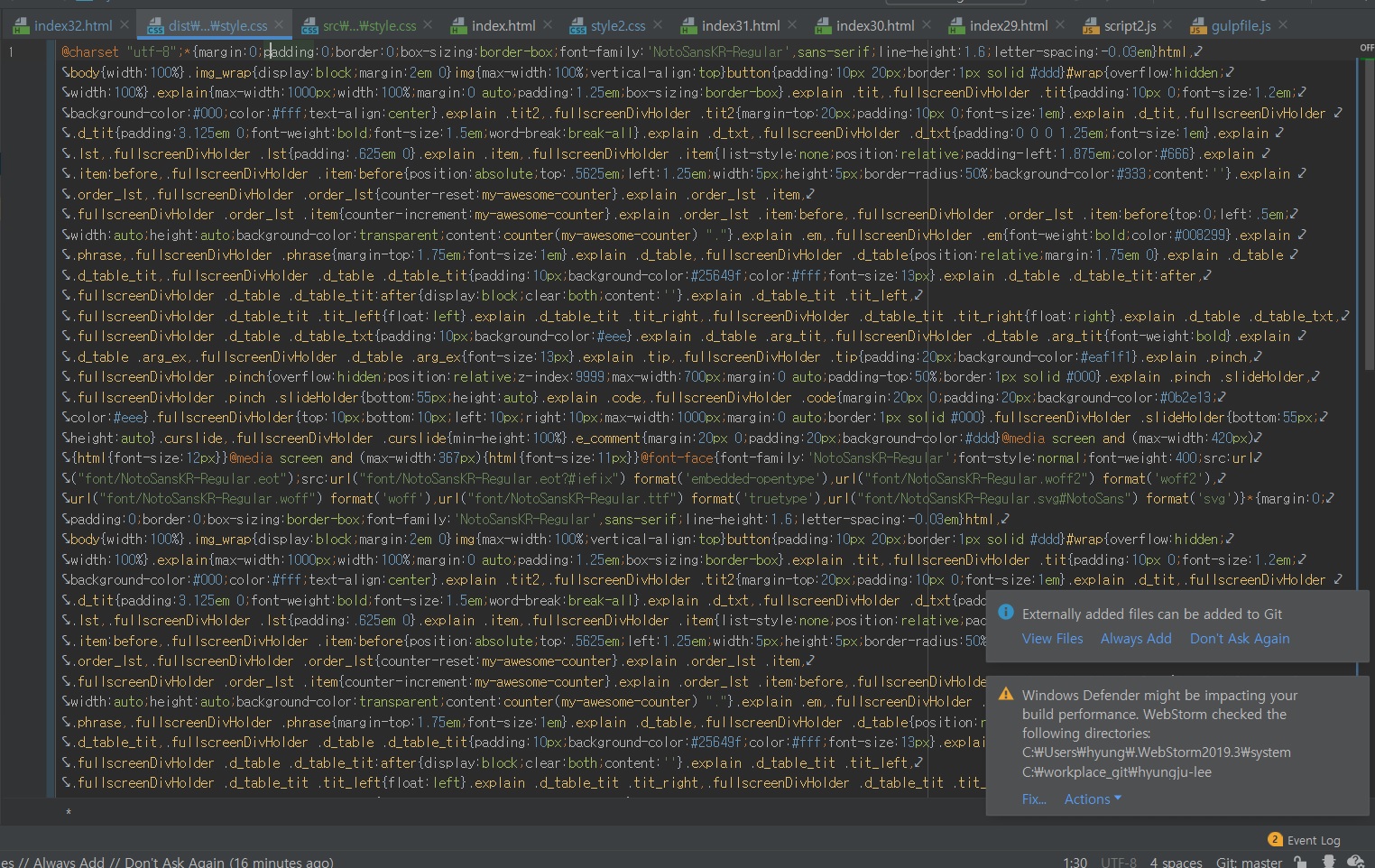Click the Fix... link for Windows Defender
The height and width of the screenshot is (868, 1375).
point(1034,799)
